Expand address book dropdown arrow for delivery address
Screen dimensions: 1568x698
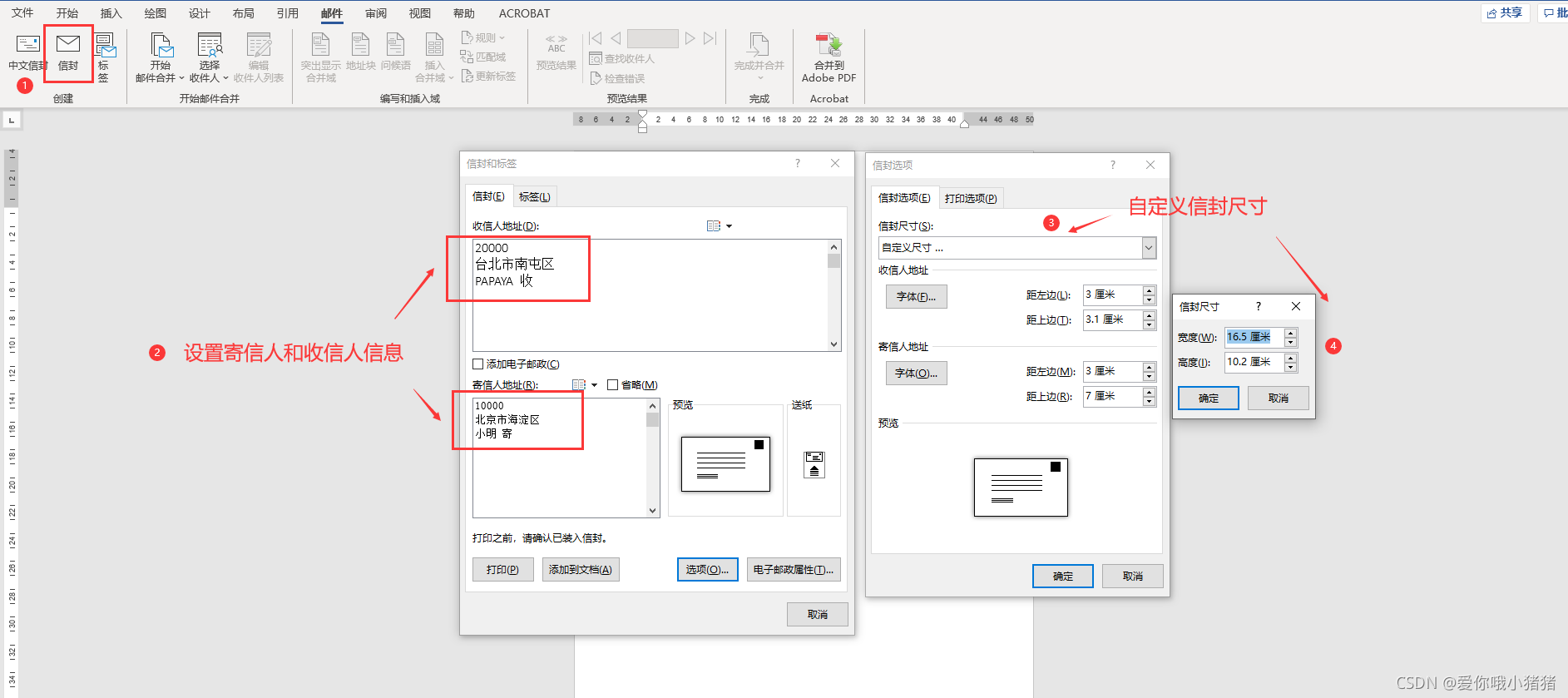730,225
